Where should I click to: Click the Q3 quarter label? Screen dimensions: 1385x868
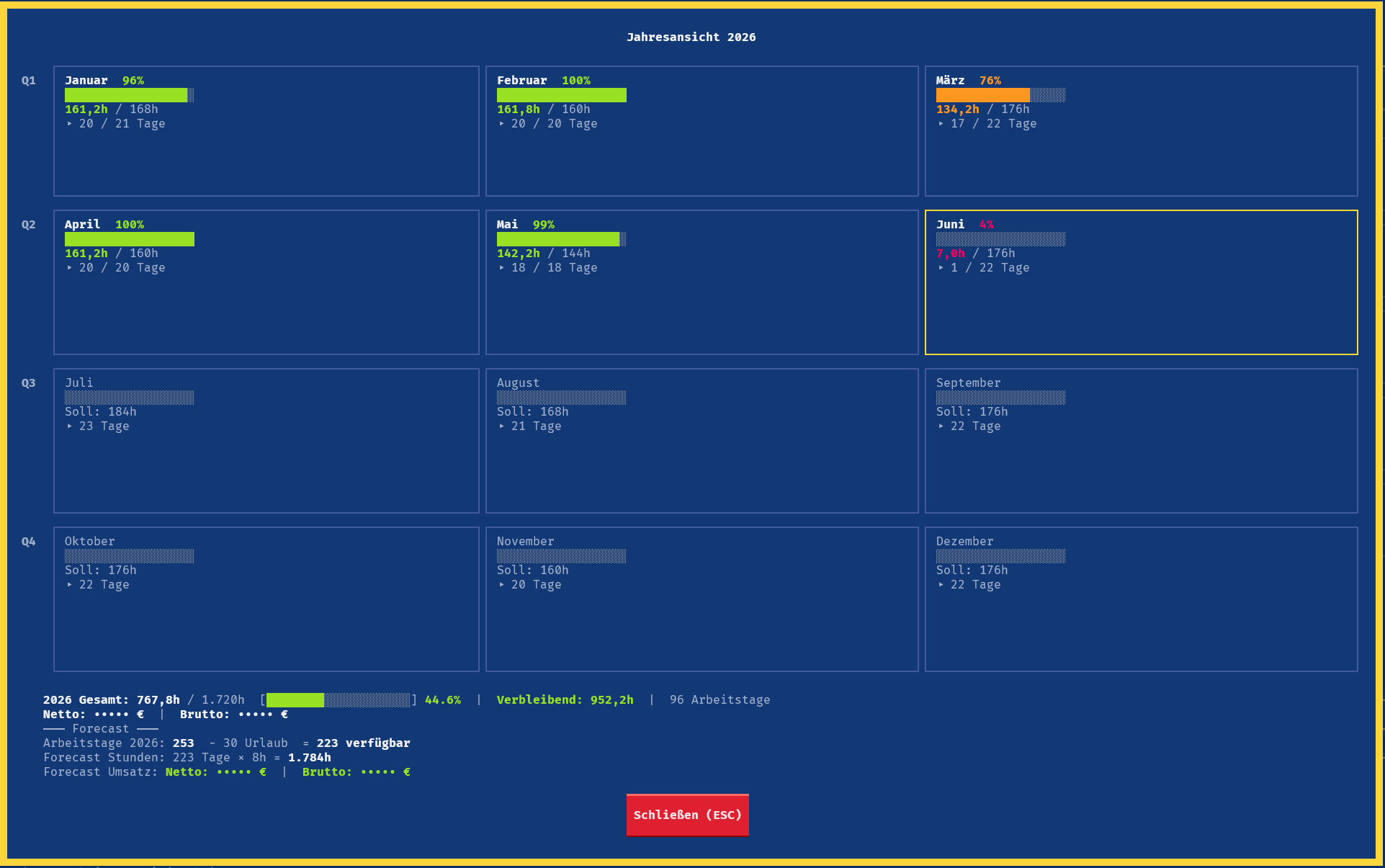[x=29, y=383]
